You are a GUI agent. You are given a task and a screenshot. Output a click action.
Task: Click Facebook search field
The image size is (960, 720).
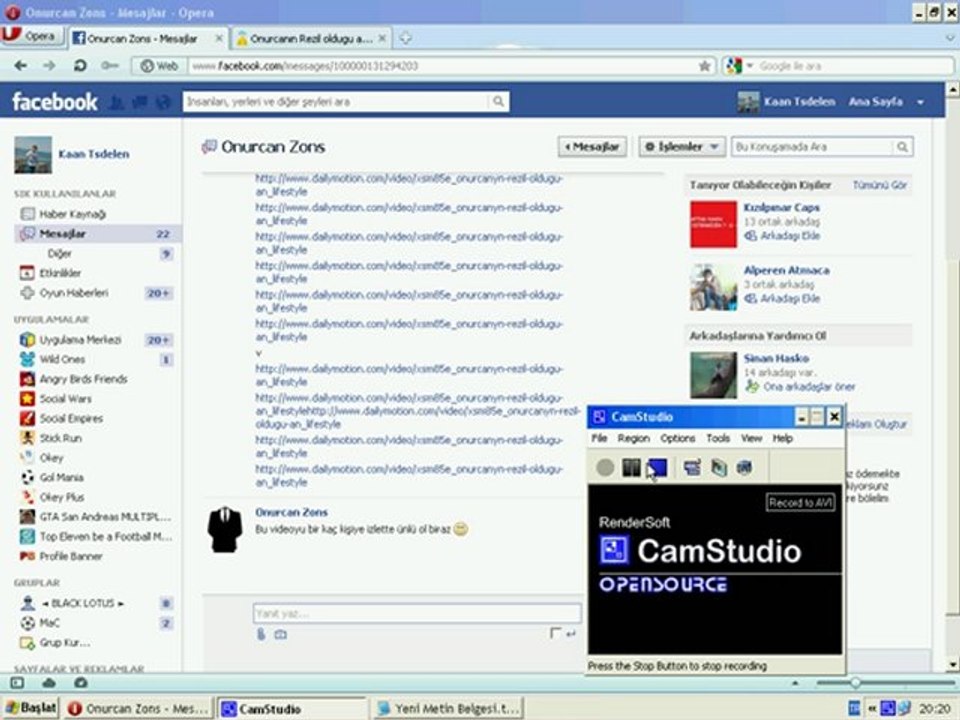pyautogui.click(x=337, y=102)
